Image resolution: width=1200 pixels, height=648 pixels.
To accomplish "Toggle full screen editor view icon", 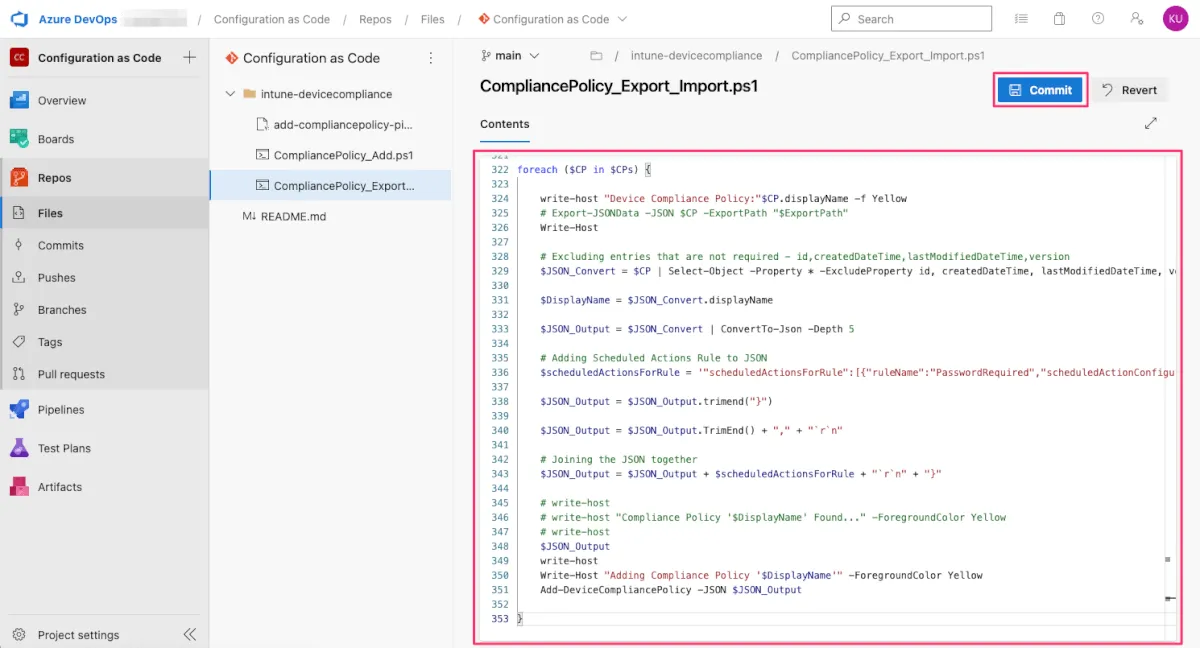I will coord(1151,123).
